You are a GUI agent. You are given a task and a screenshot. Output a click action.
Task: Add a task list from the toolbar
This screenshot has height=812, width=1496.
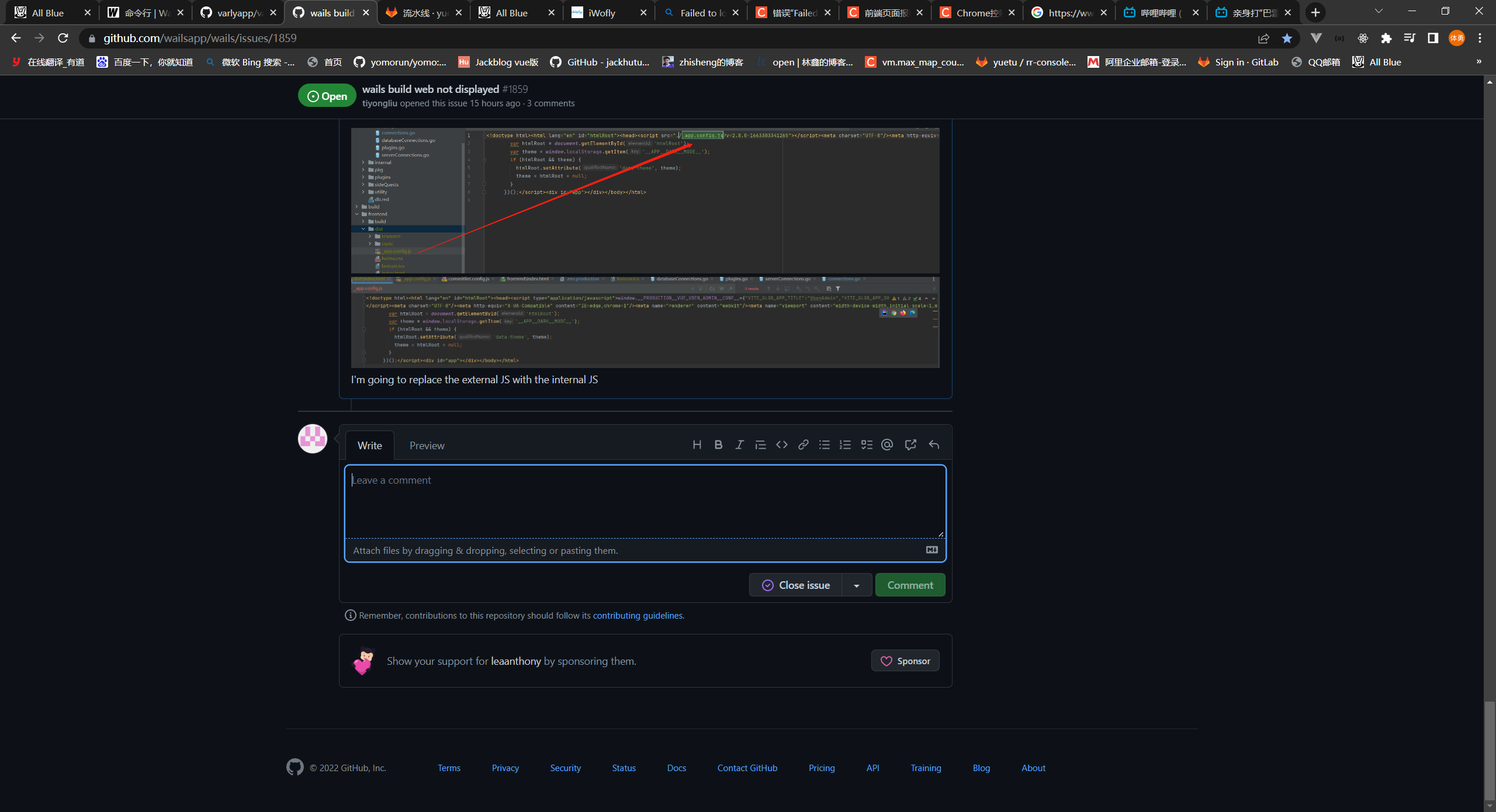tap(867, 445)
